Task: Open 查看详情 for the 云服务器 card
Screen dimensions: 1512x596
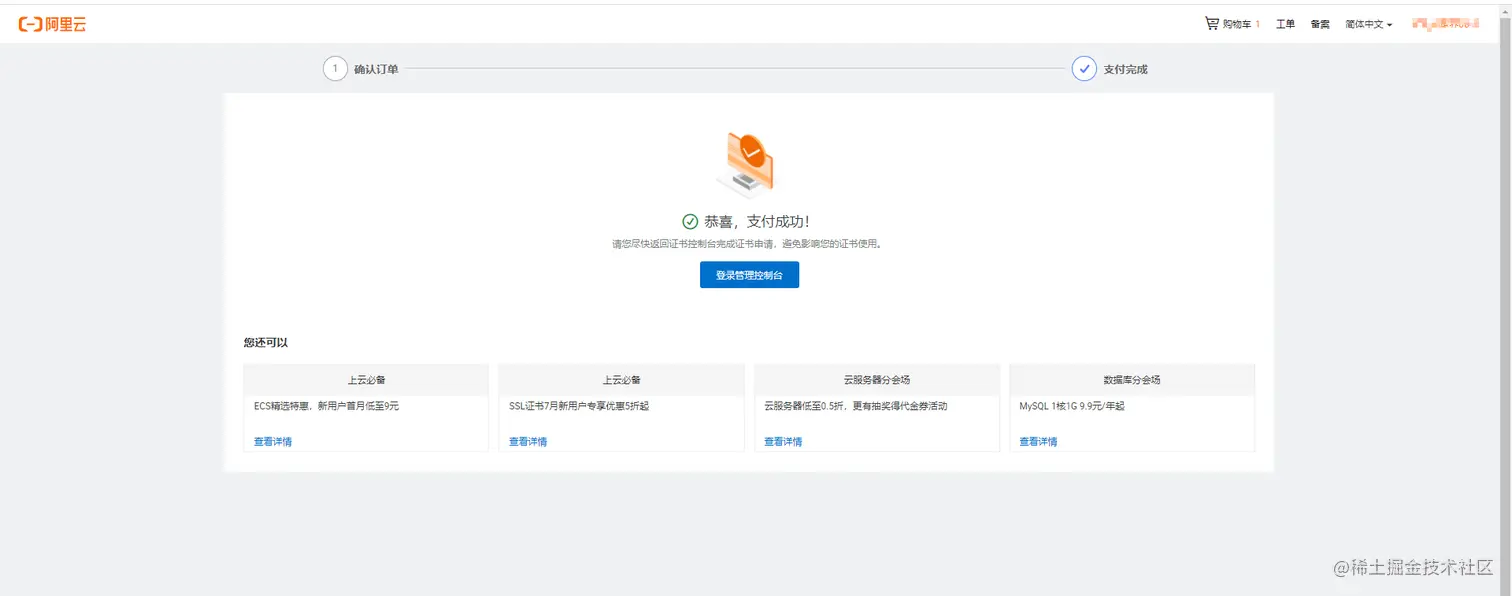Action: [x=783, y=442]
